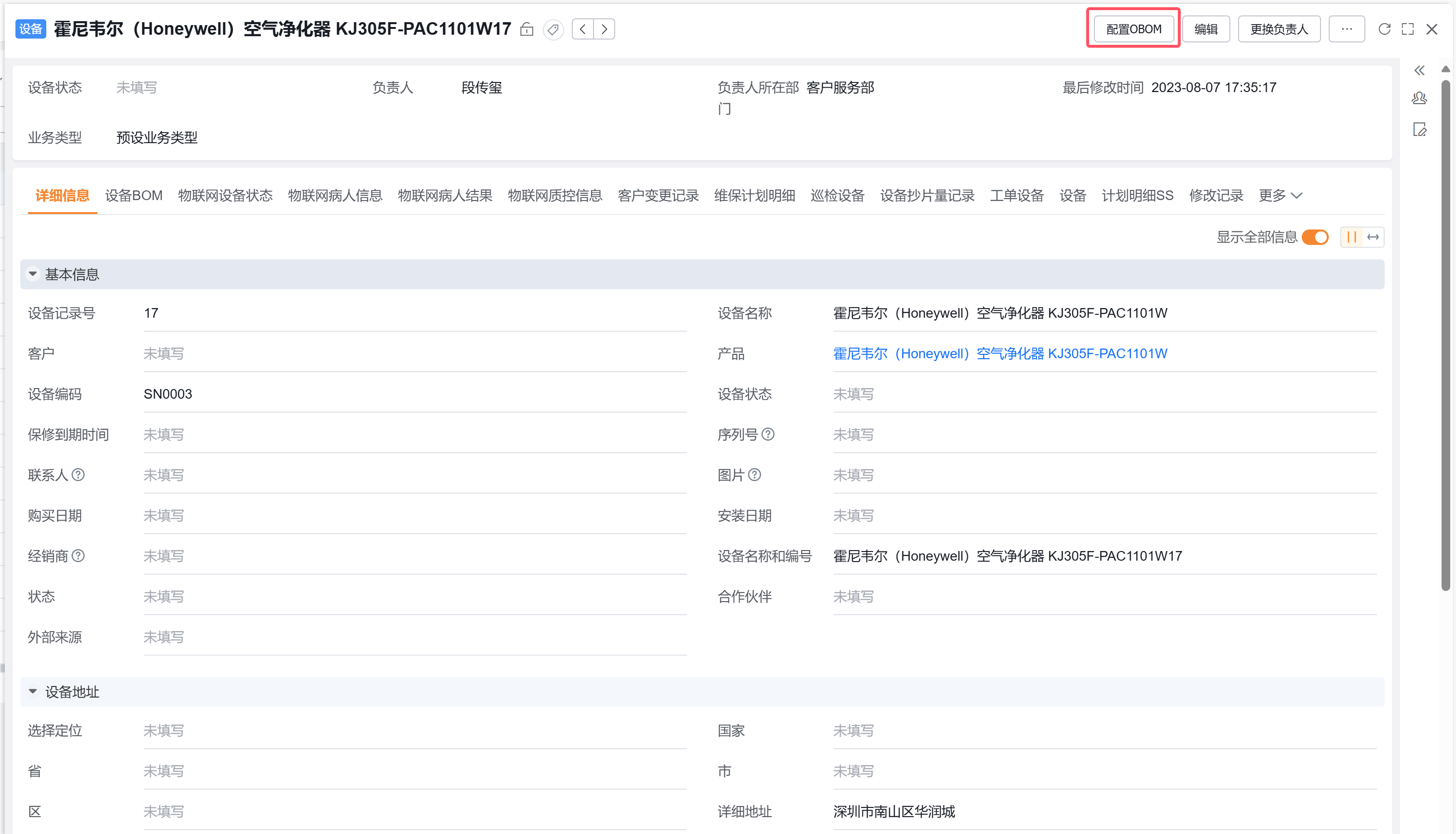Click the 设备编码 value SN0003
The width and height of the screenshot is (1456, 834).
click(168, 394)
